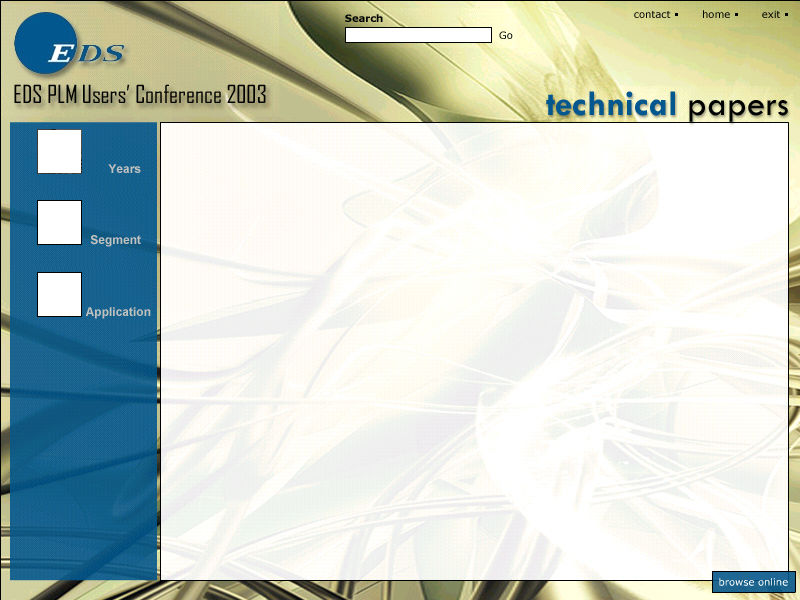The width and height of the screenshot is (800, 600).
Task: Open the Application label in sidebar
Action: (118, 312)
